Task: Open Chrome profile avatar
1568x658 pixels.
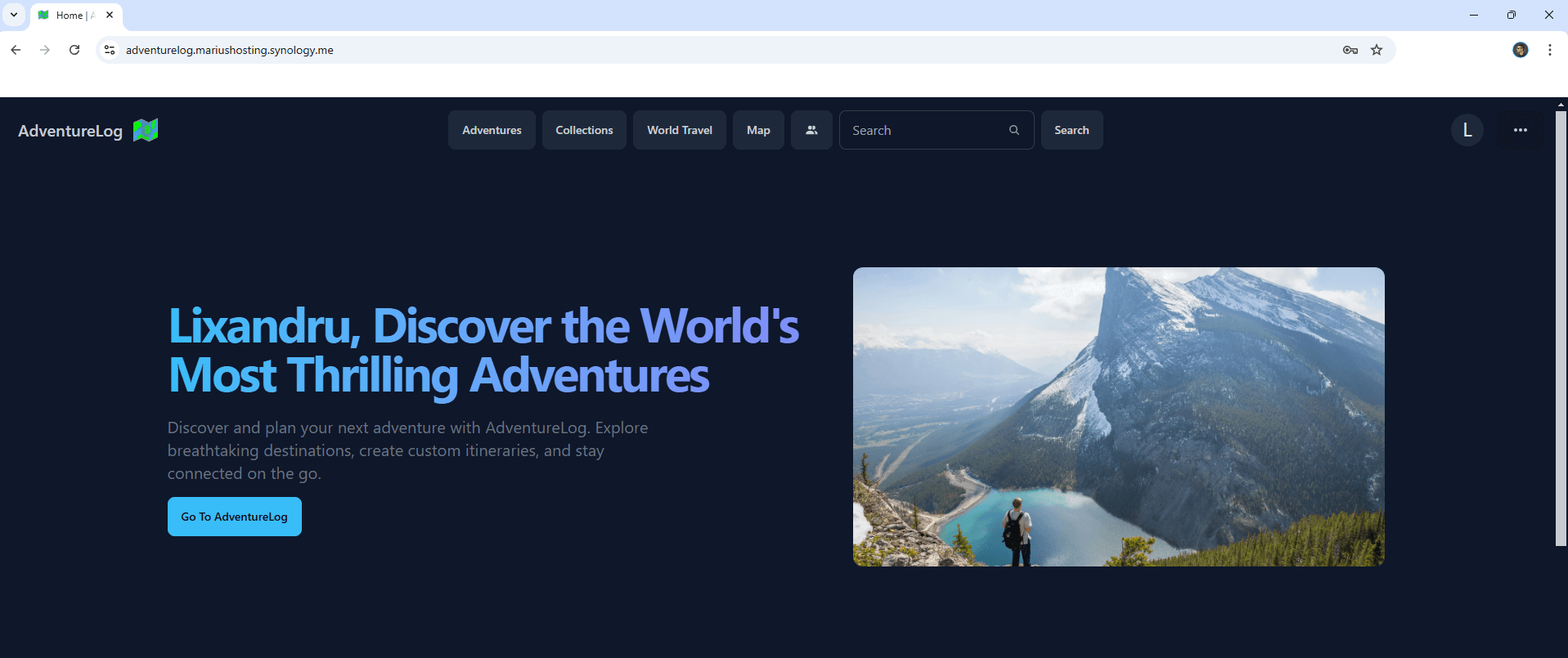Action: [1521, 50]
